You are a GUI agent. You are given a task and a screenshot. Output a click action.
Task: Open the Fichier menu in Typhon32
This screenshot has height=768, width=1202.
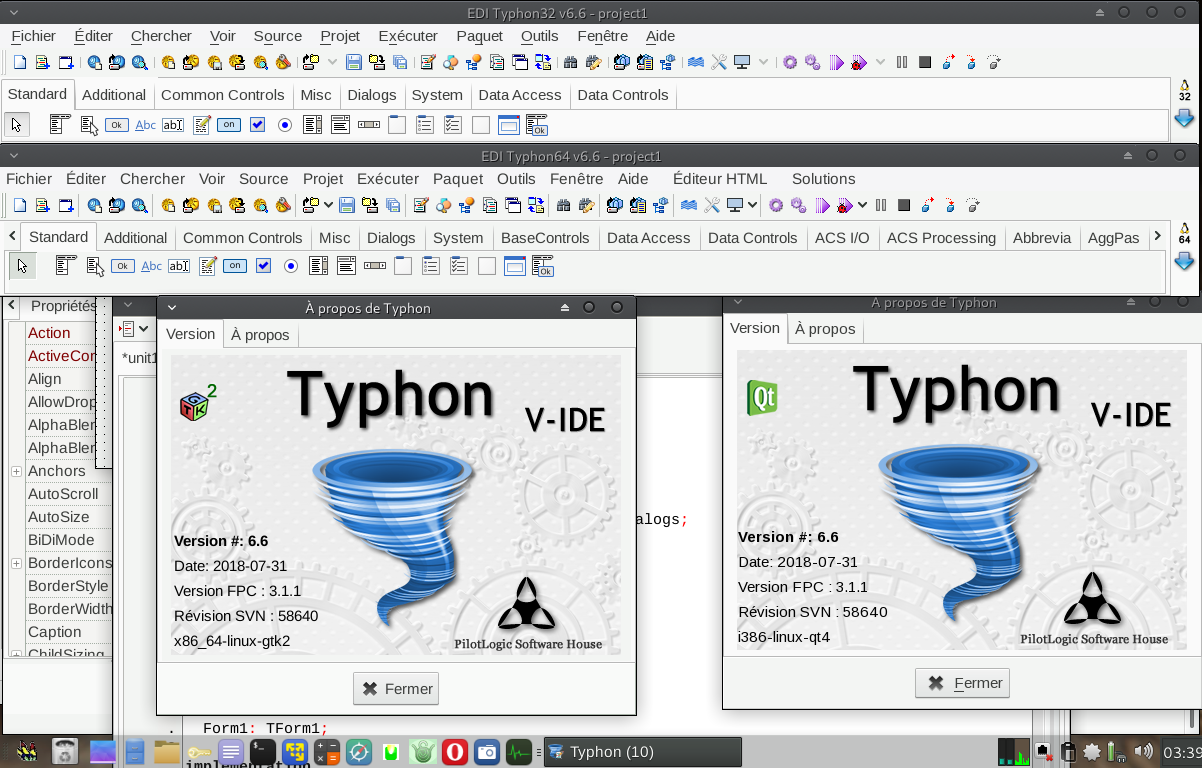coord(34,36)
